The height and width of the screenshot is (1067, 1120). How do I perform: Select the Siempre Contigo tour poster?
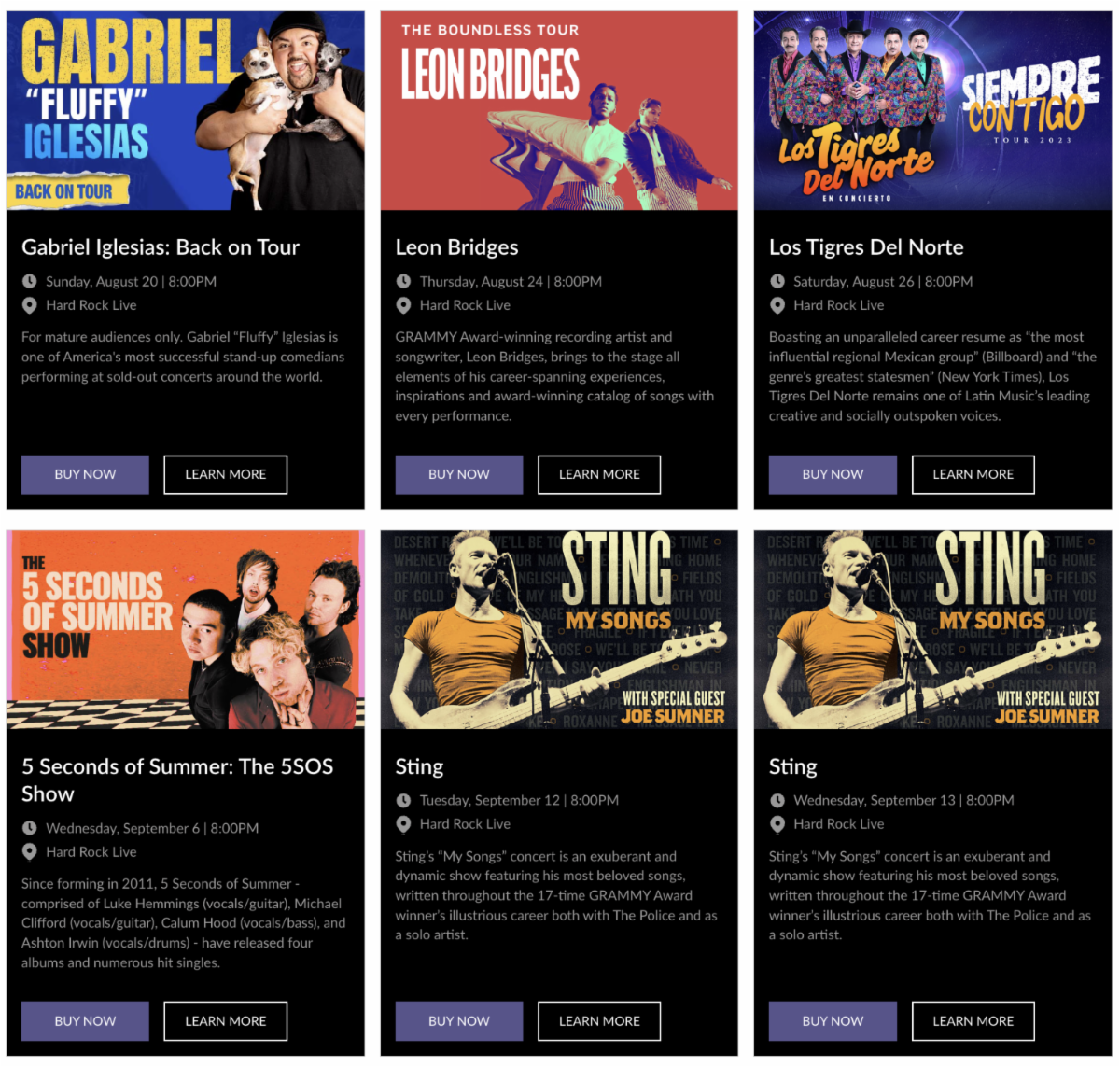click(x=932, y=111)
